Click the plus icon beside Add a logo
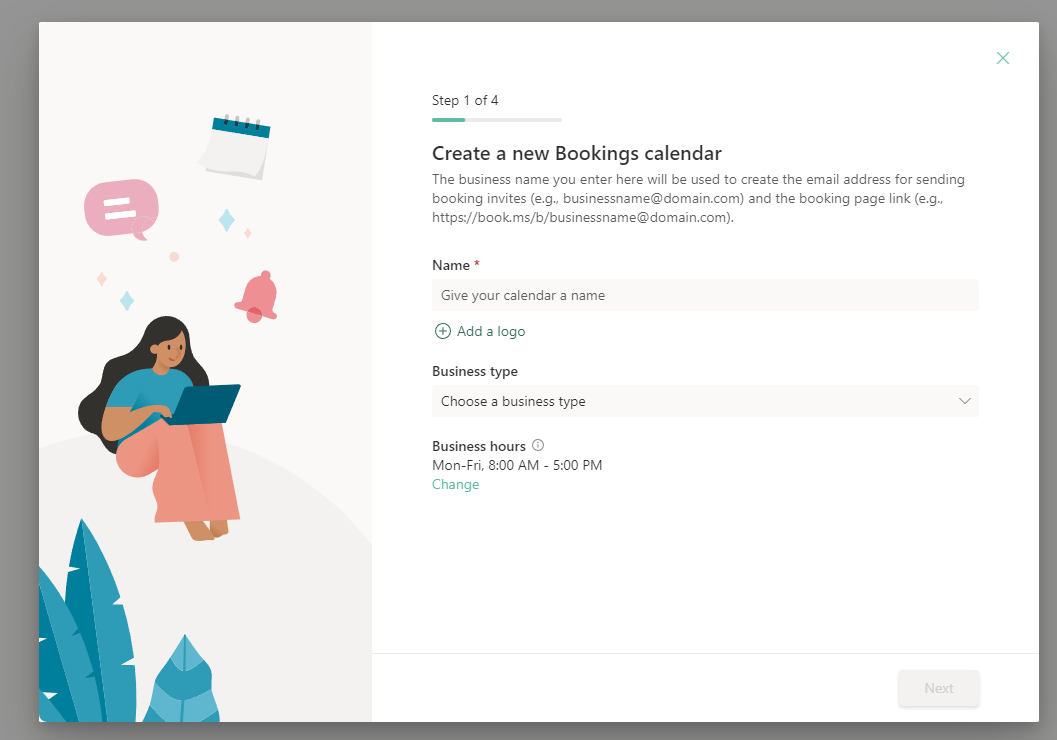 442,331
